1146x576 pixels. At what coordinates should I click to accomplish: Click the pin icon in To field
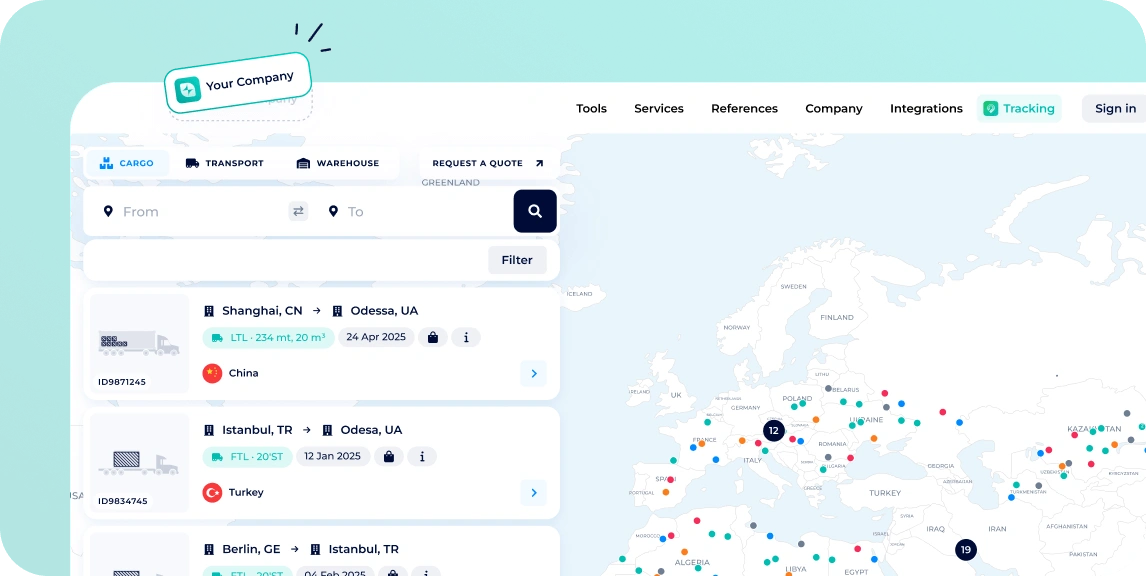tap(333, 211)
